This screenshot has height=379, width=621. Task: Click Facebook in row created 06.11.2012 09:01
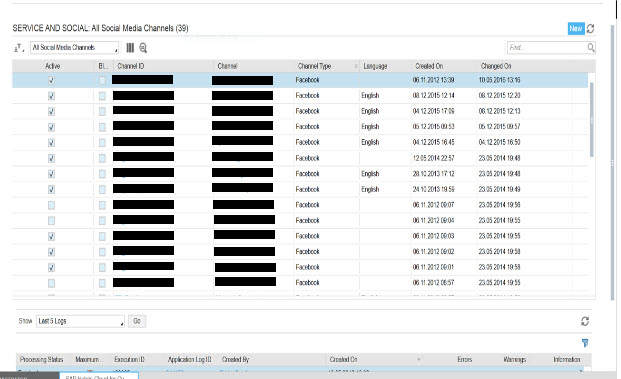tap(307, 267)
